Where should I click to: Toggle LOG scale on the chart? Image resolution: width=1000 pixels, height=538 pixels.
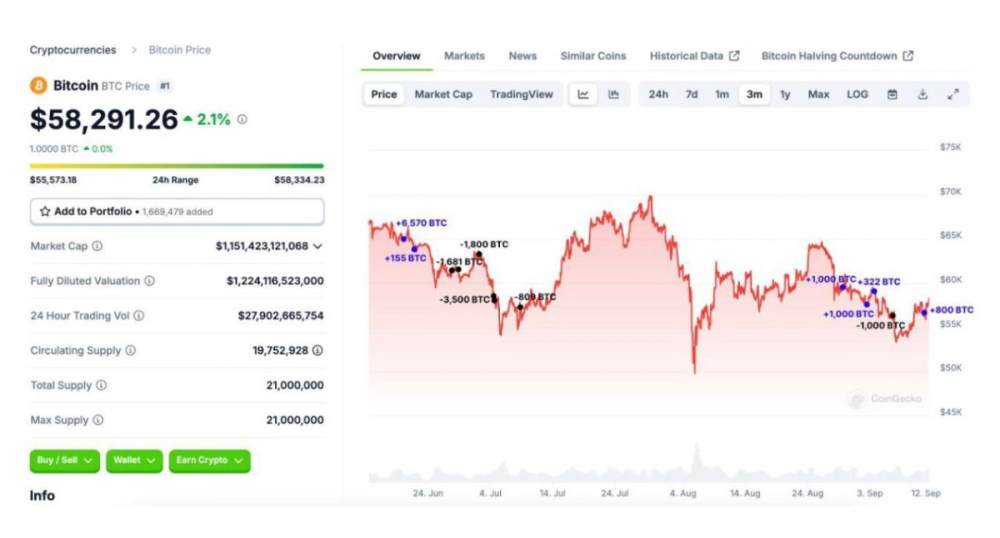pyautogui.click(x=857, y=95)
